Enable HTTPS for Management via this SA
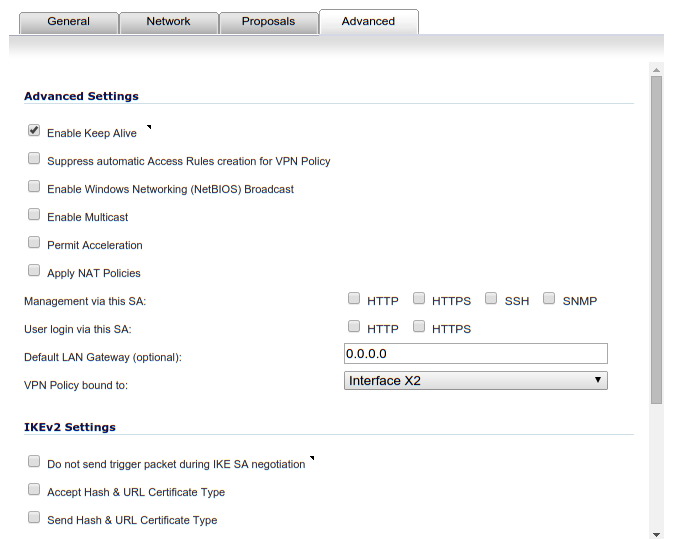Image resolution: width=674 pixels, height=539 pixels. [x=419, y=298]
